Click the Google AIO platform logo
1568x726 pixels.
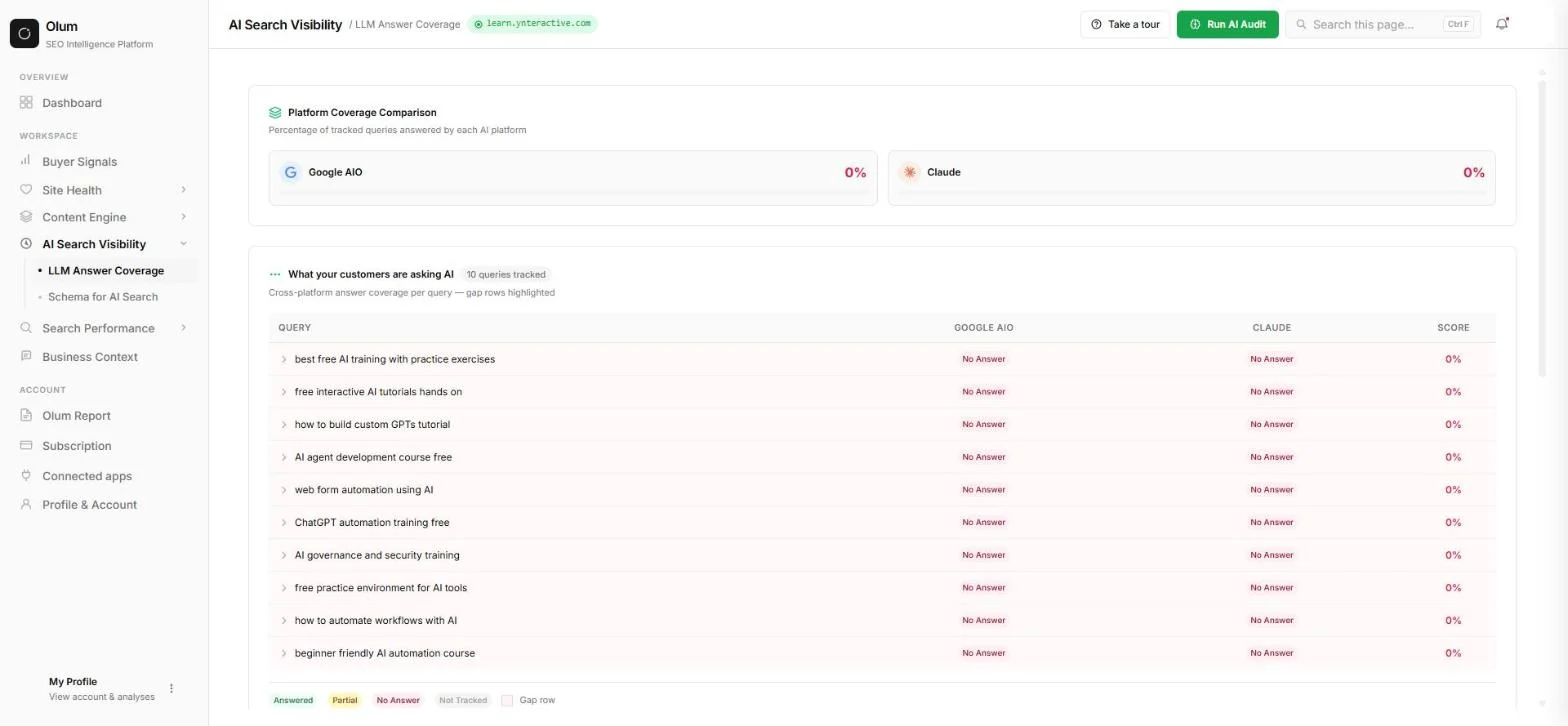(290, 172)
